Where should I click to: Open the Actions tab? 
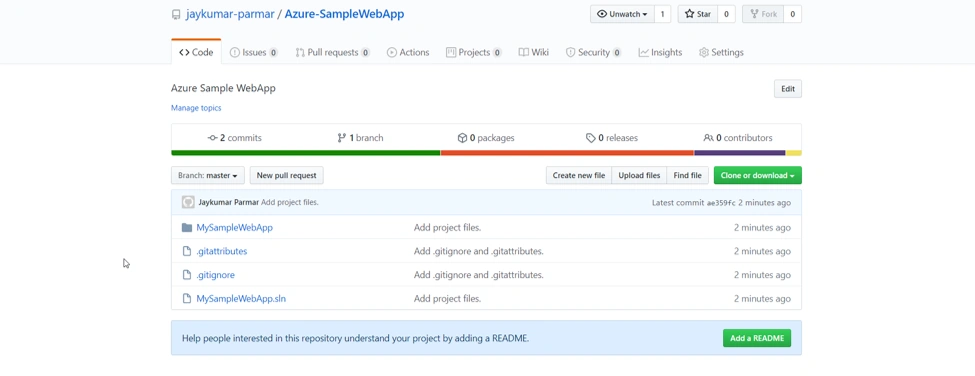[x=408, y=52]
